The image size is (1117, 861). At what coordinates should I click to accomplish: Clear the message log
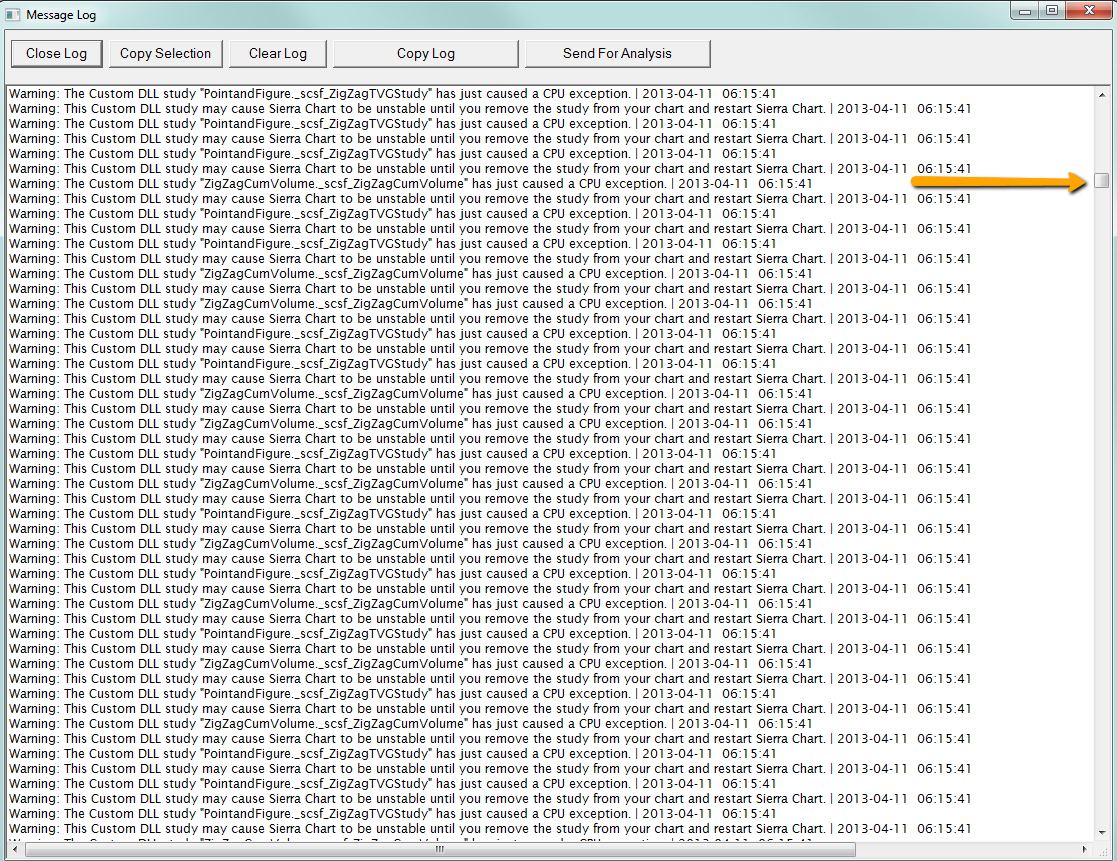(x=278, y=53)
